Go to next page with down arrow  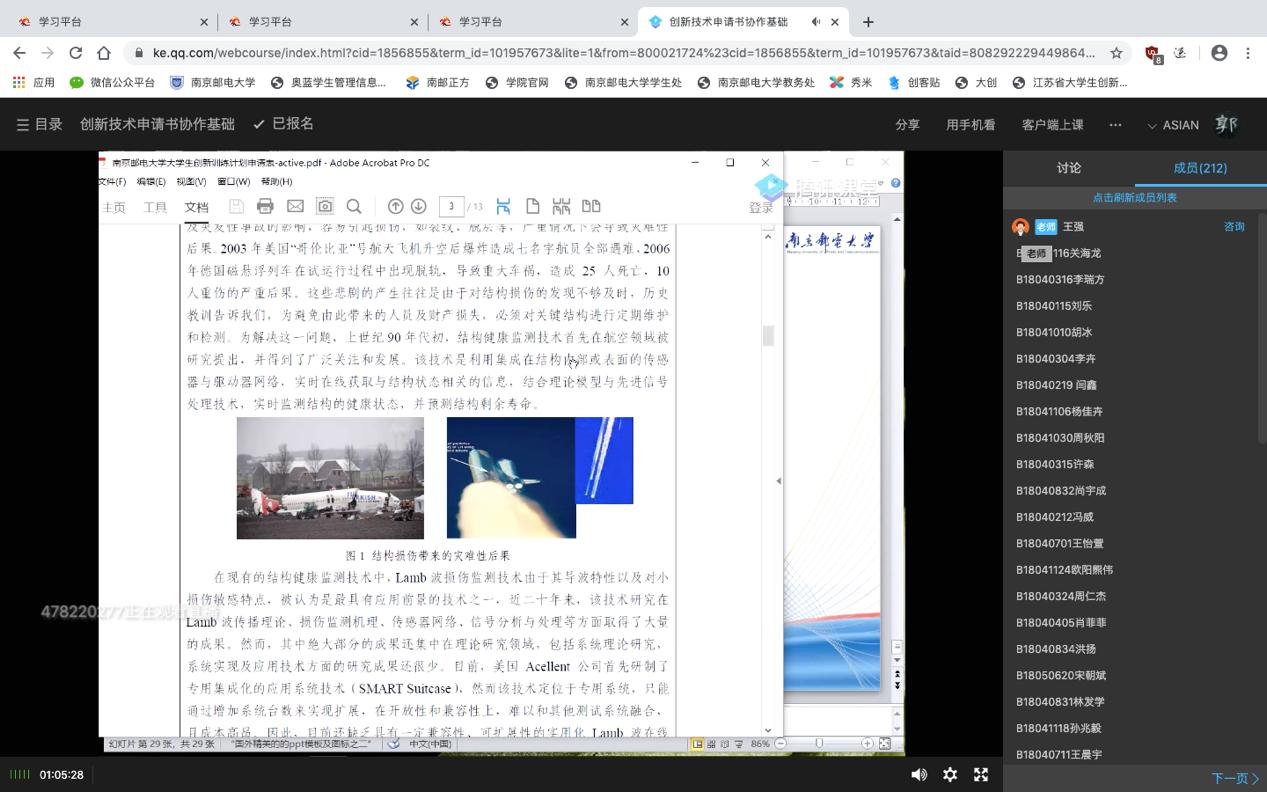tap(419, 206)
